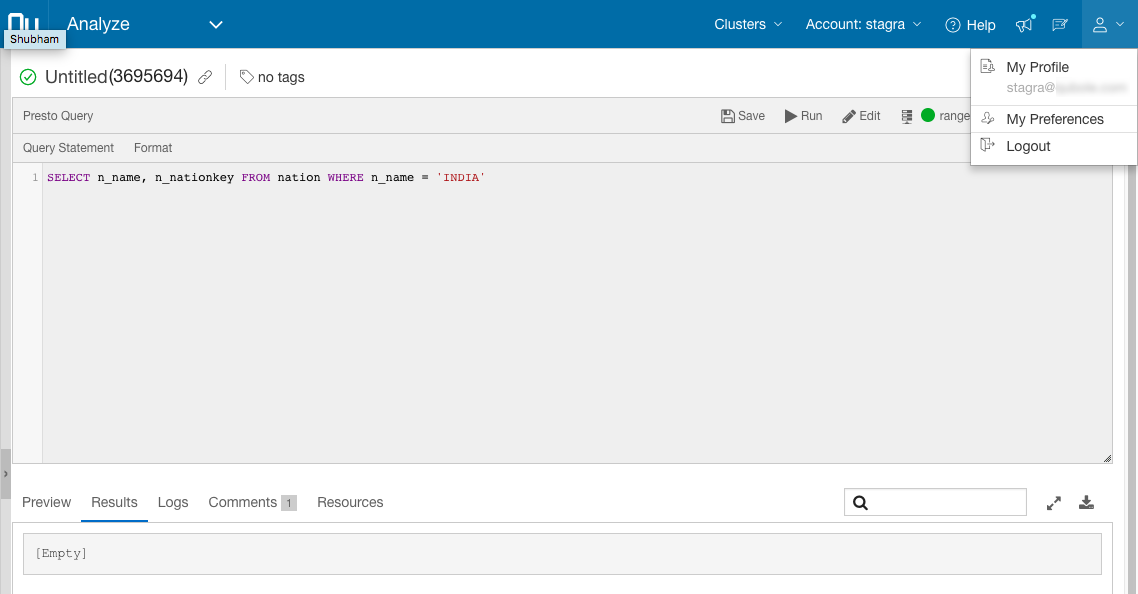The image size is (1138, 594).
Task: Choose Logout from the user menu
Action: (1028, 146)
